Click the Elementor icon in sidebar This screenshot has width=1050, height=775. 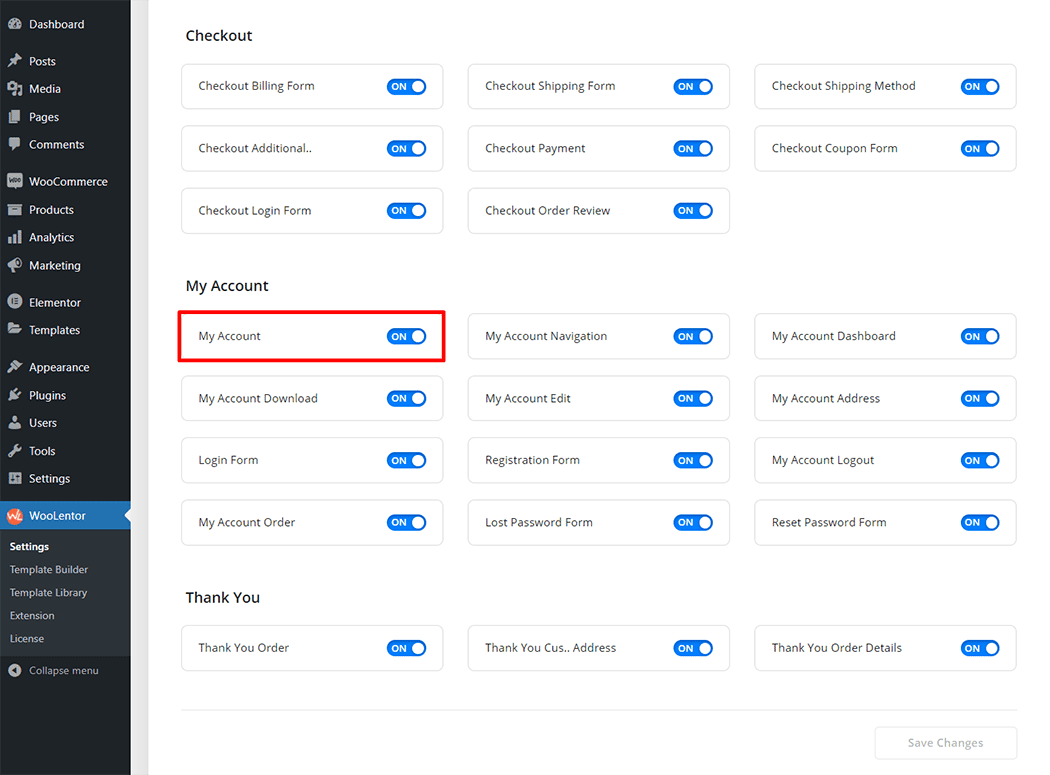[15, 302]
